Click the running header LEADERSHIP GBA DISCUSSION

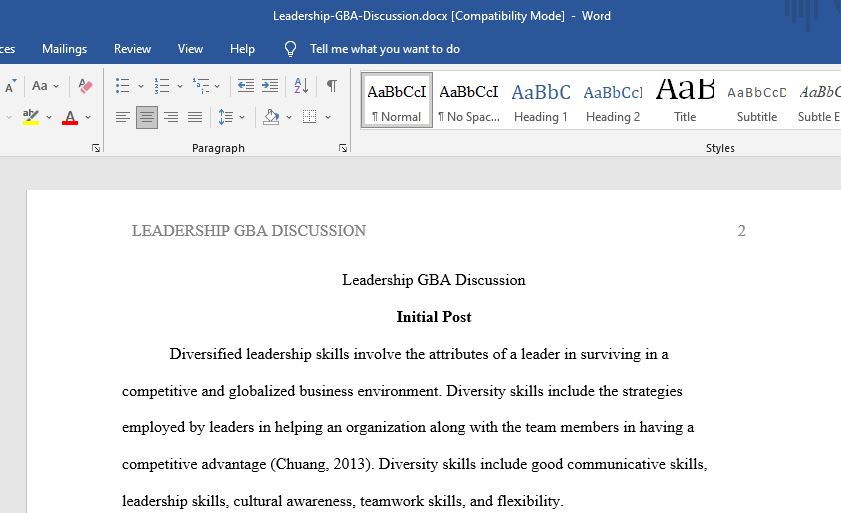tap(249, 231)
